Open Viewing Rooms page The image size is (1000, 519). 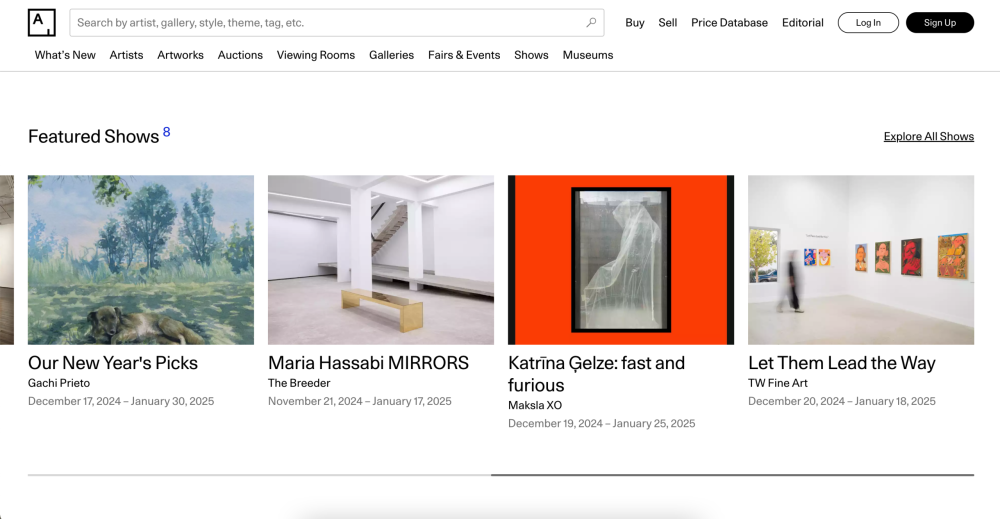tap(316, 55)
